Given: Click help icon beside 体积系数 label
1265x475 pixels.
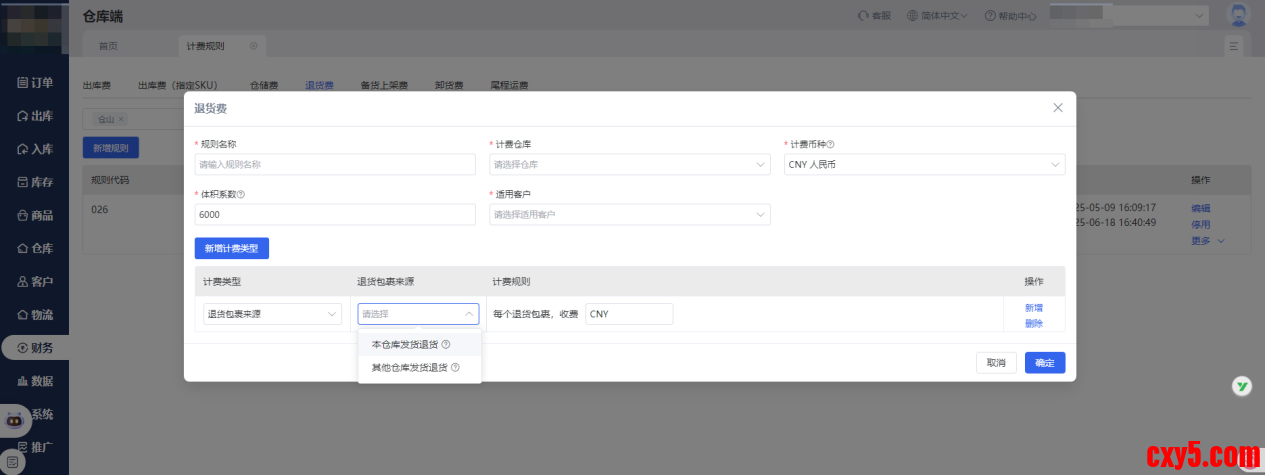Looking at the screenshot, I should click(241, 195).
